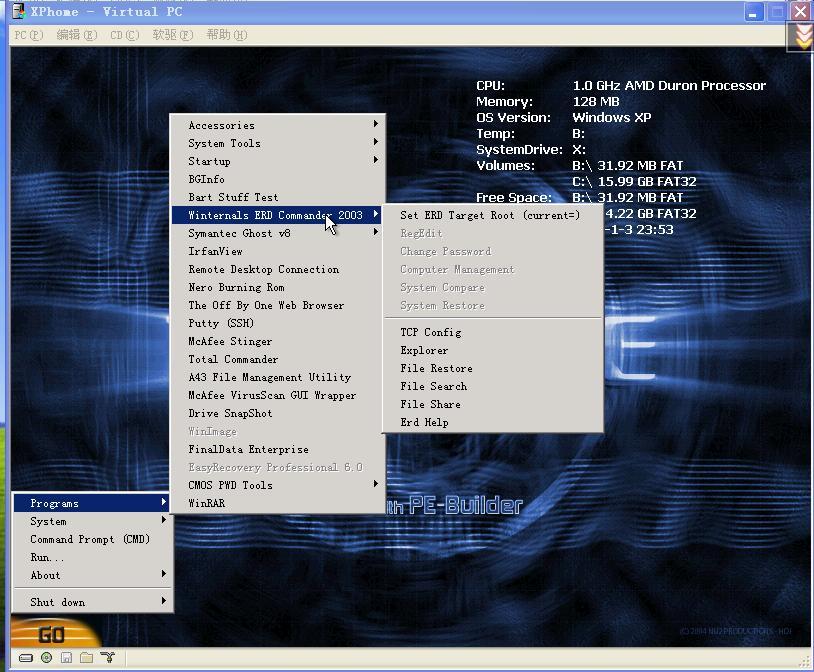
Task: Click the greyed Computer Management entry
Action: click(493, 270)
